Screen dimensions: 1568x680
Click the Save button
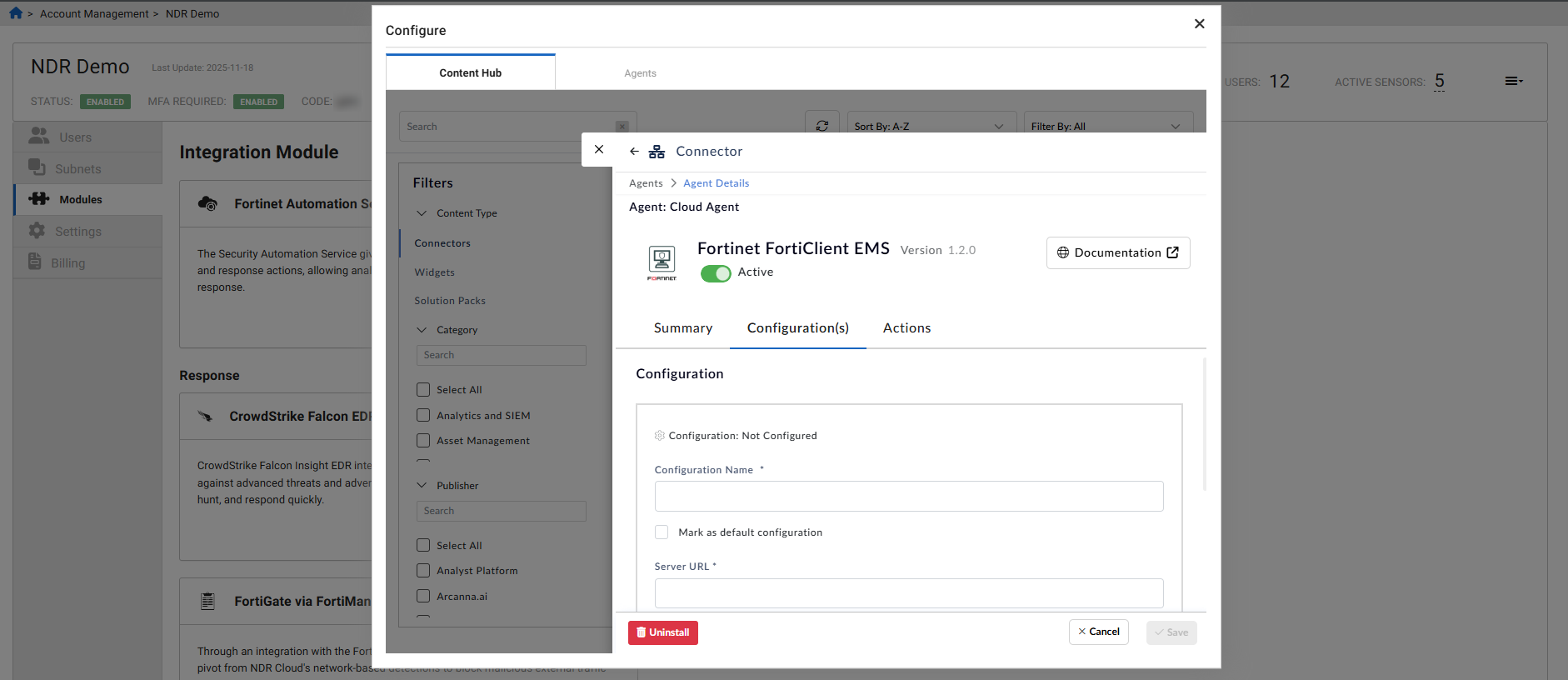[x=1171, y=632]
